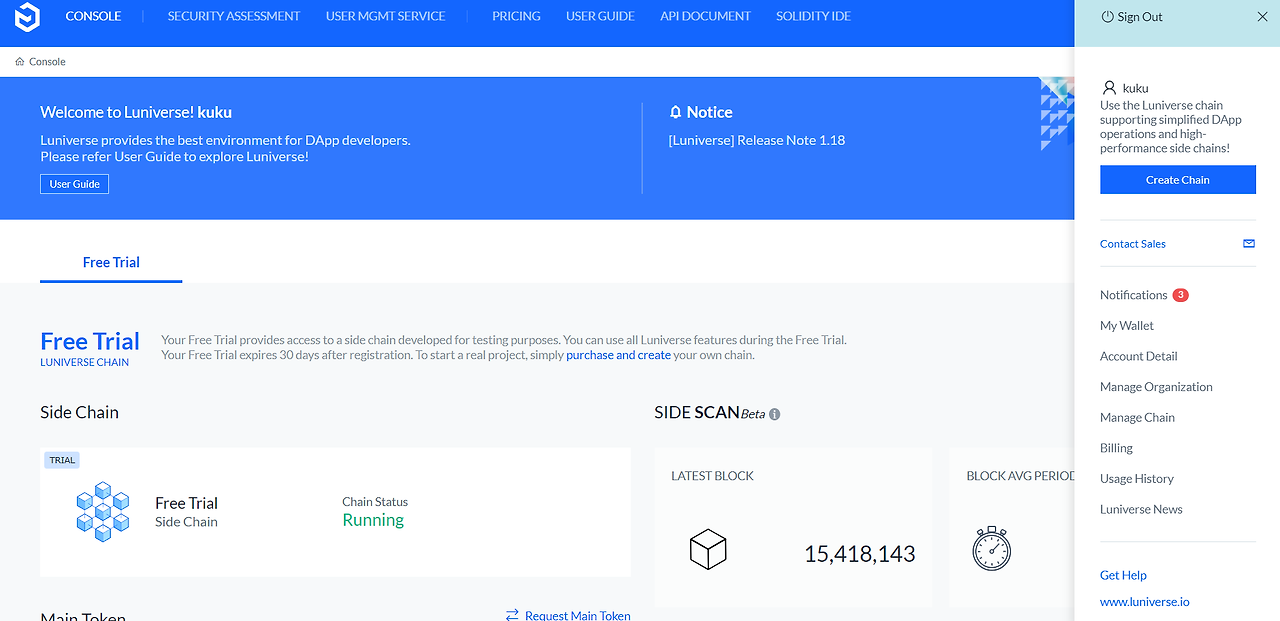Click Request Main Token link
Screen dimensions: 1280x621
tap(578, 616)
